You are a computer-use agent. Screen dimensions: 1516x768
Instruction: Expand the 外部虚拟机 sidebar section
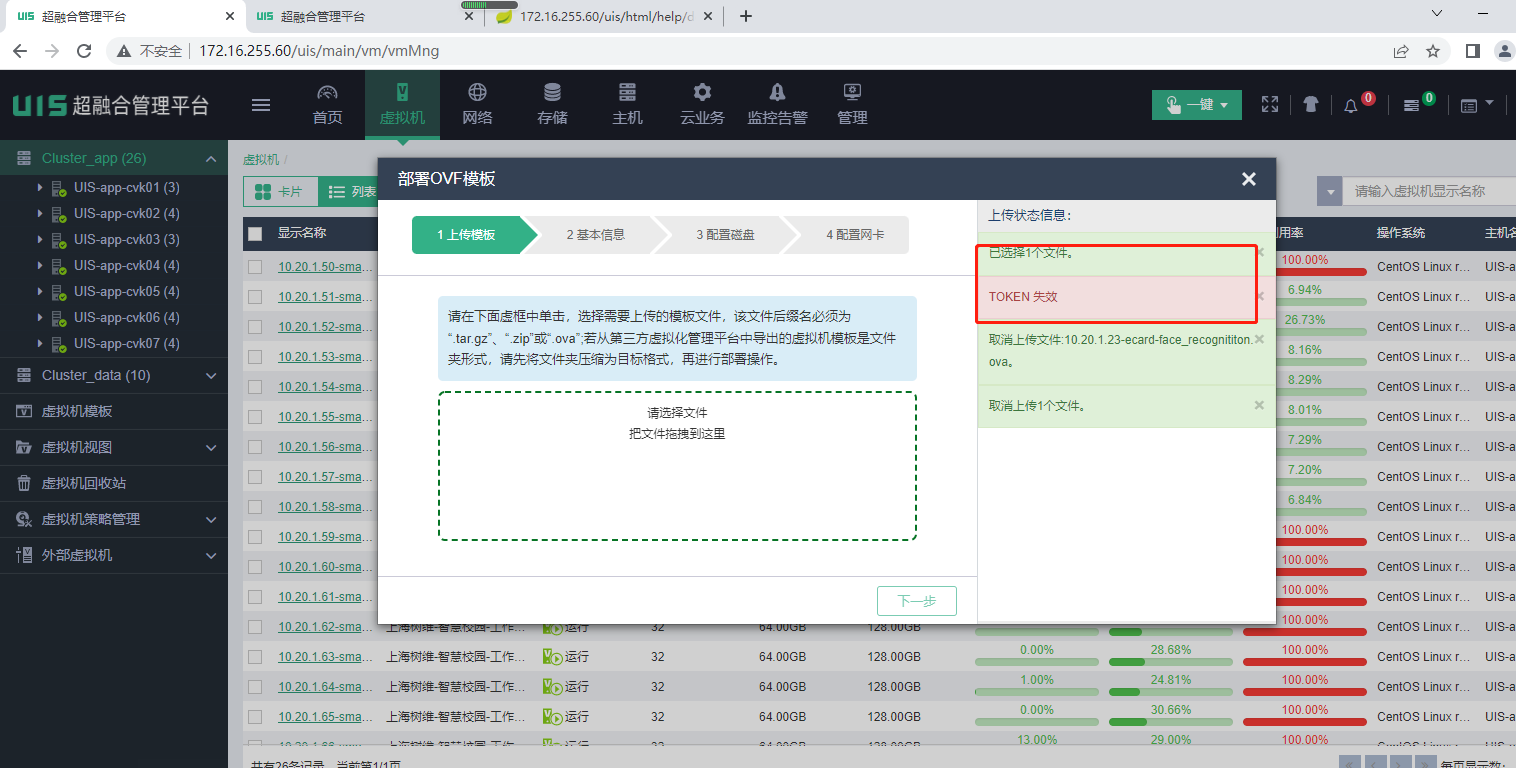pyautogui.click(x=210, y=555)
